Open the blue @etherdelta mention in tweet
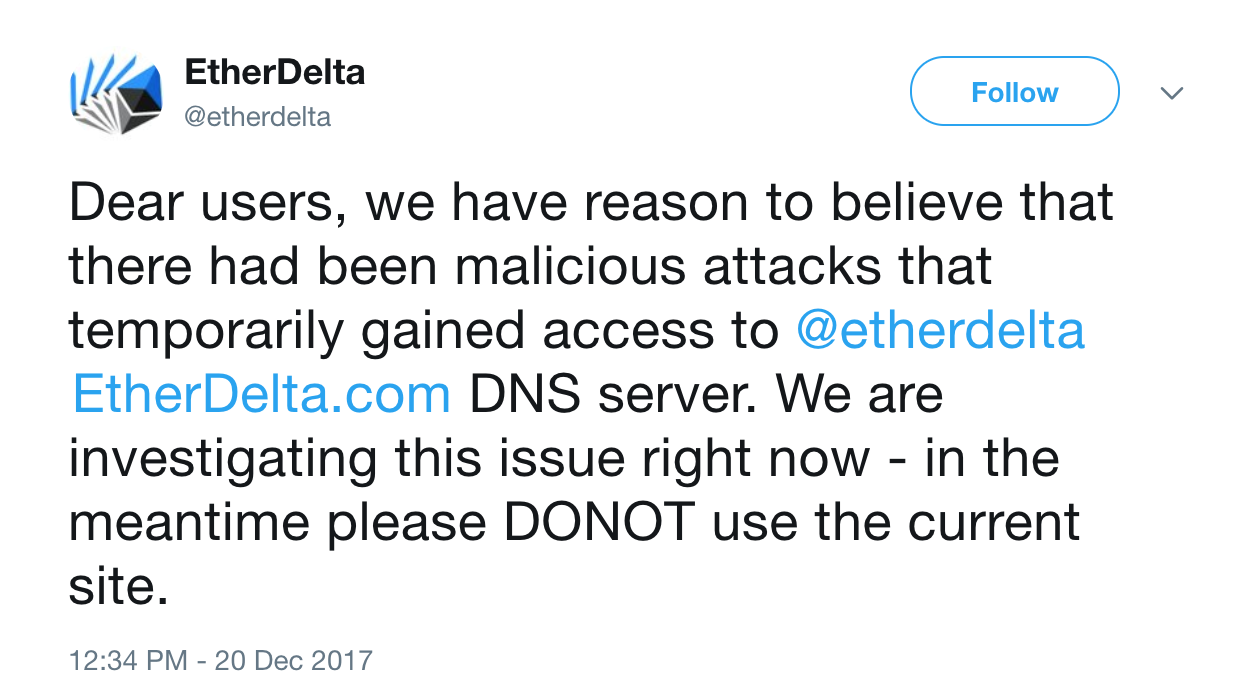The image size is (1255, 690). [940, 331]
